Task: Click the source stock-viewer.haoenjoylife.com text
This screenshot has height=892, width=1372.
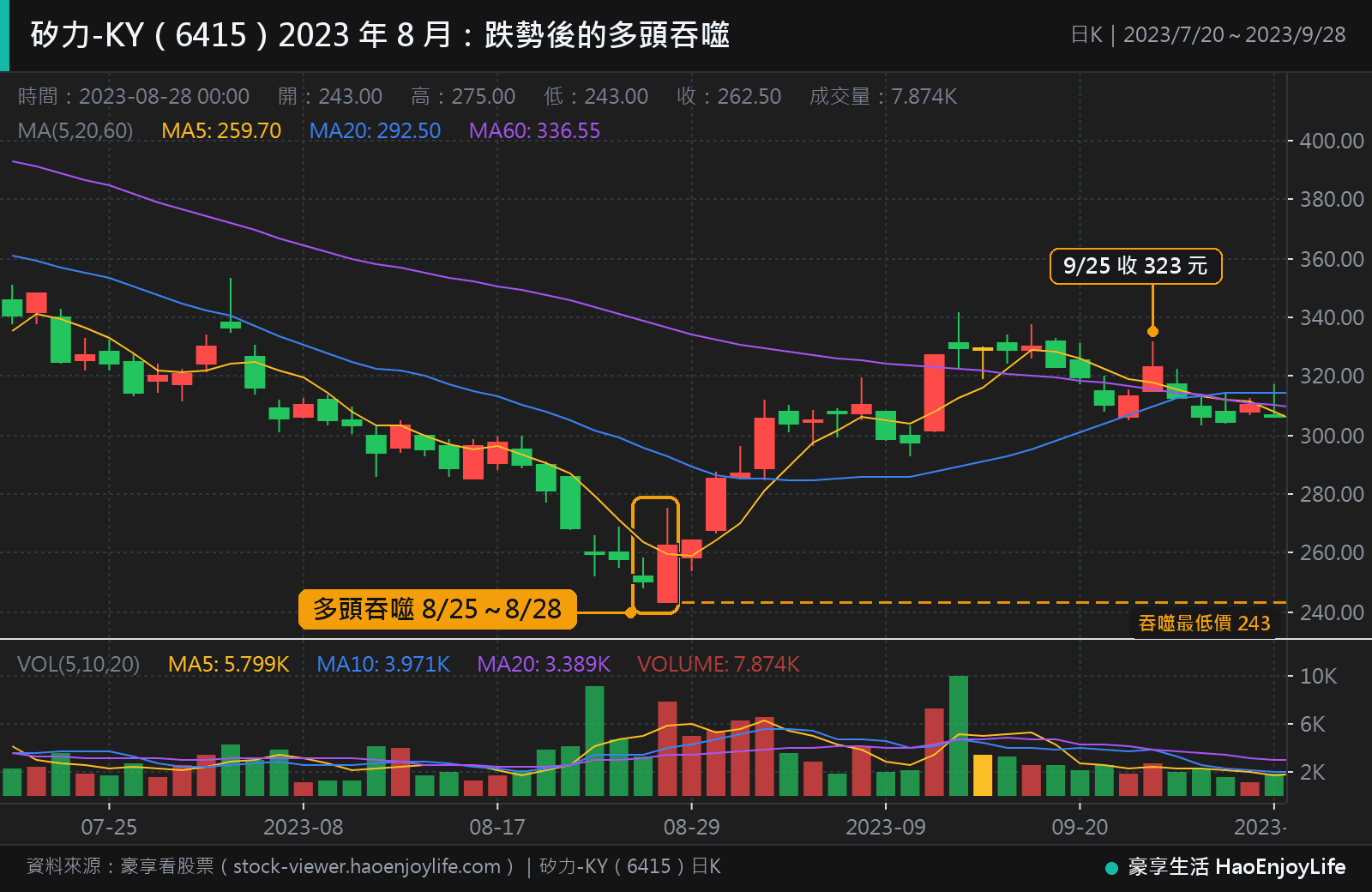Action: [367, 866]
